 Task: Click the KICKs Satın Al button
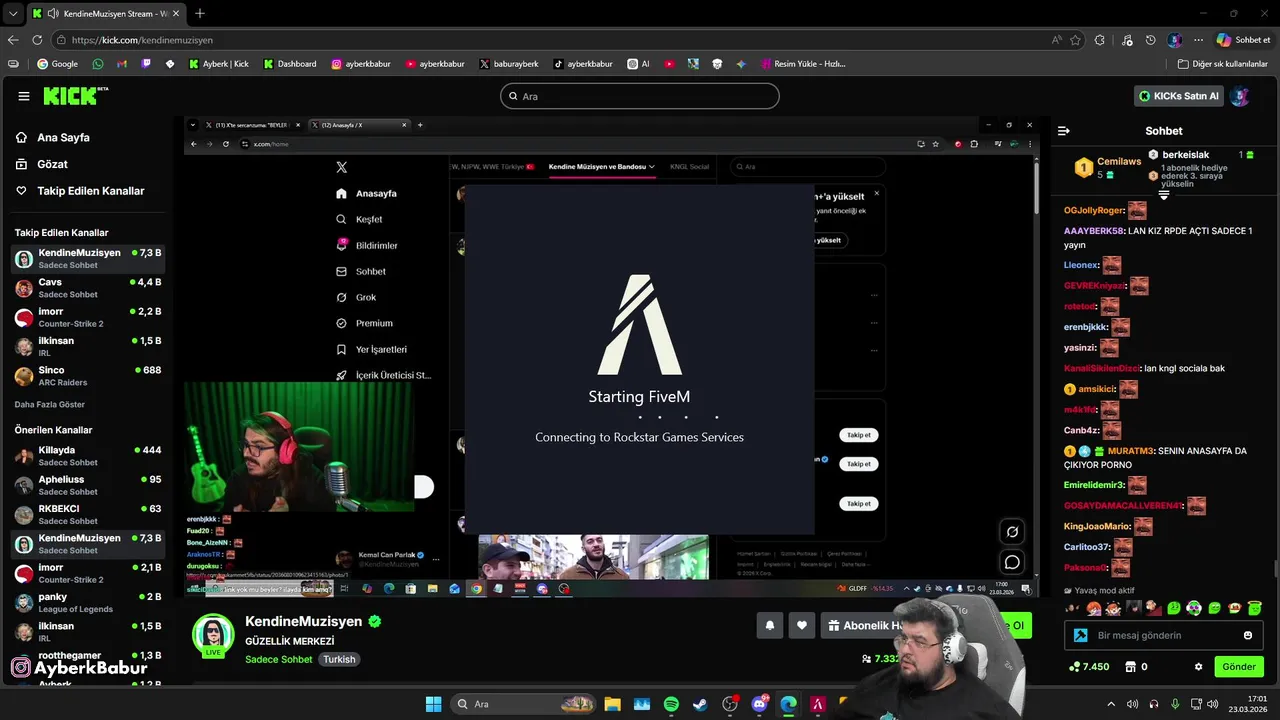(1179, 96)
